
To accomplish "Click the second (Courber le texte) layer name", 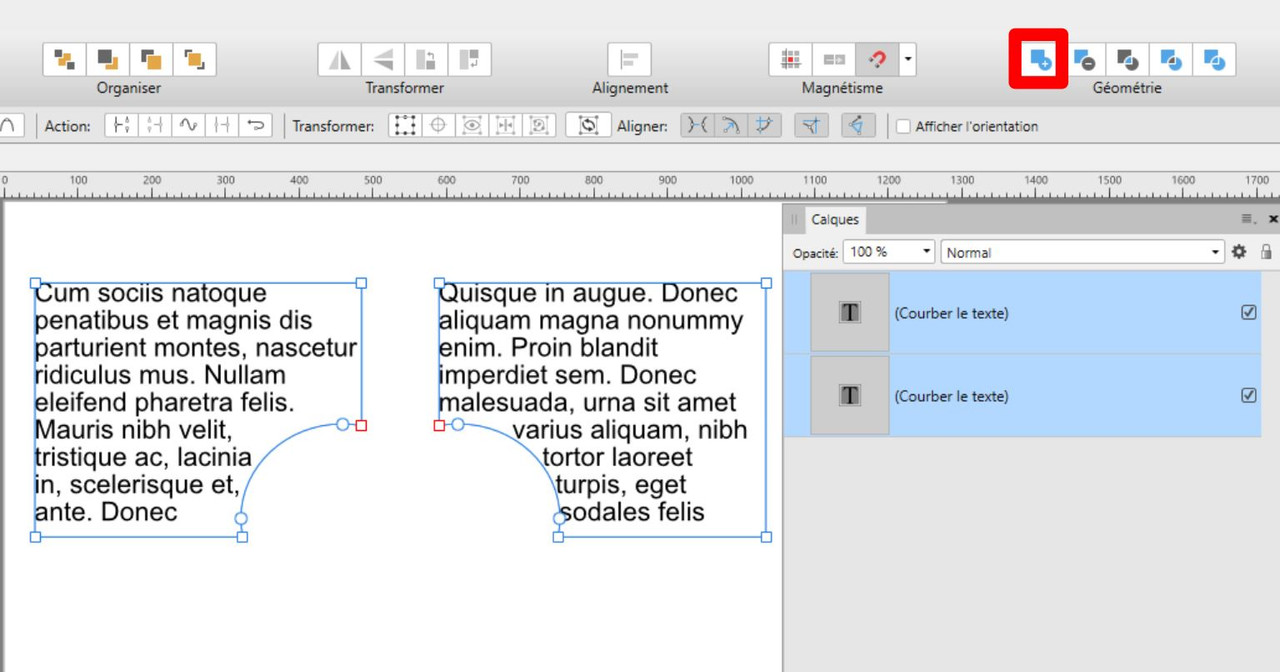I will point(951,396).
